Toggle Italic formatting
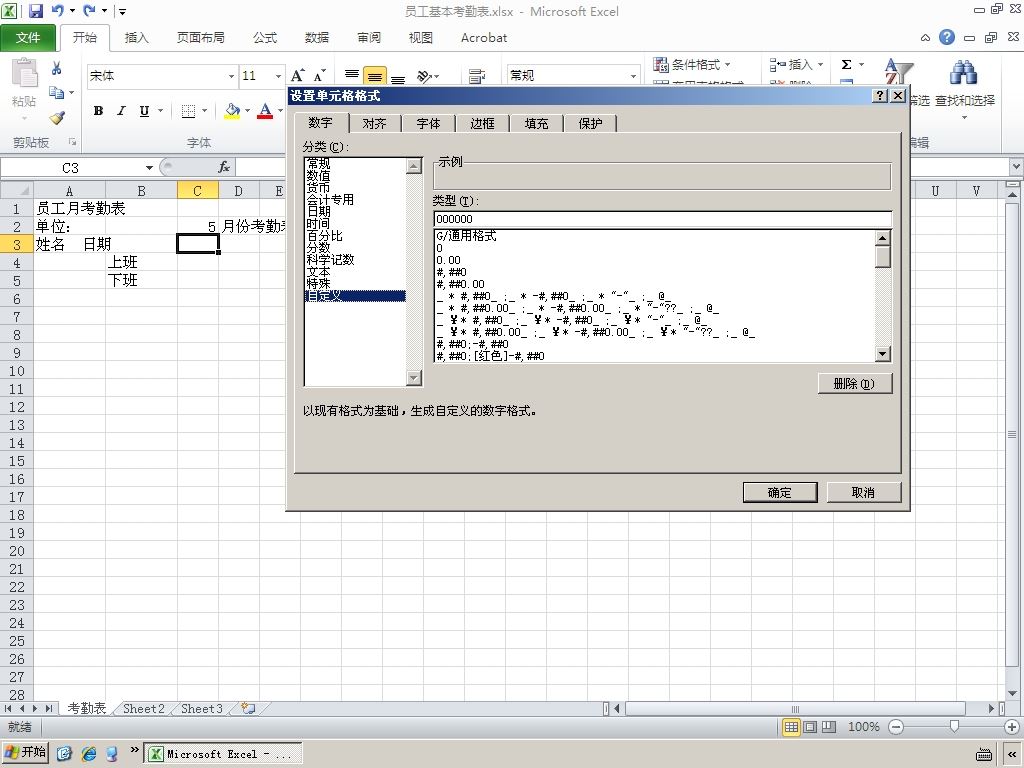The image size is (1024, 768). click(121, 111)
